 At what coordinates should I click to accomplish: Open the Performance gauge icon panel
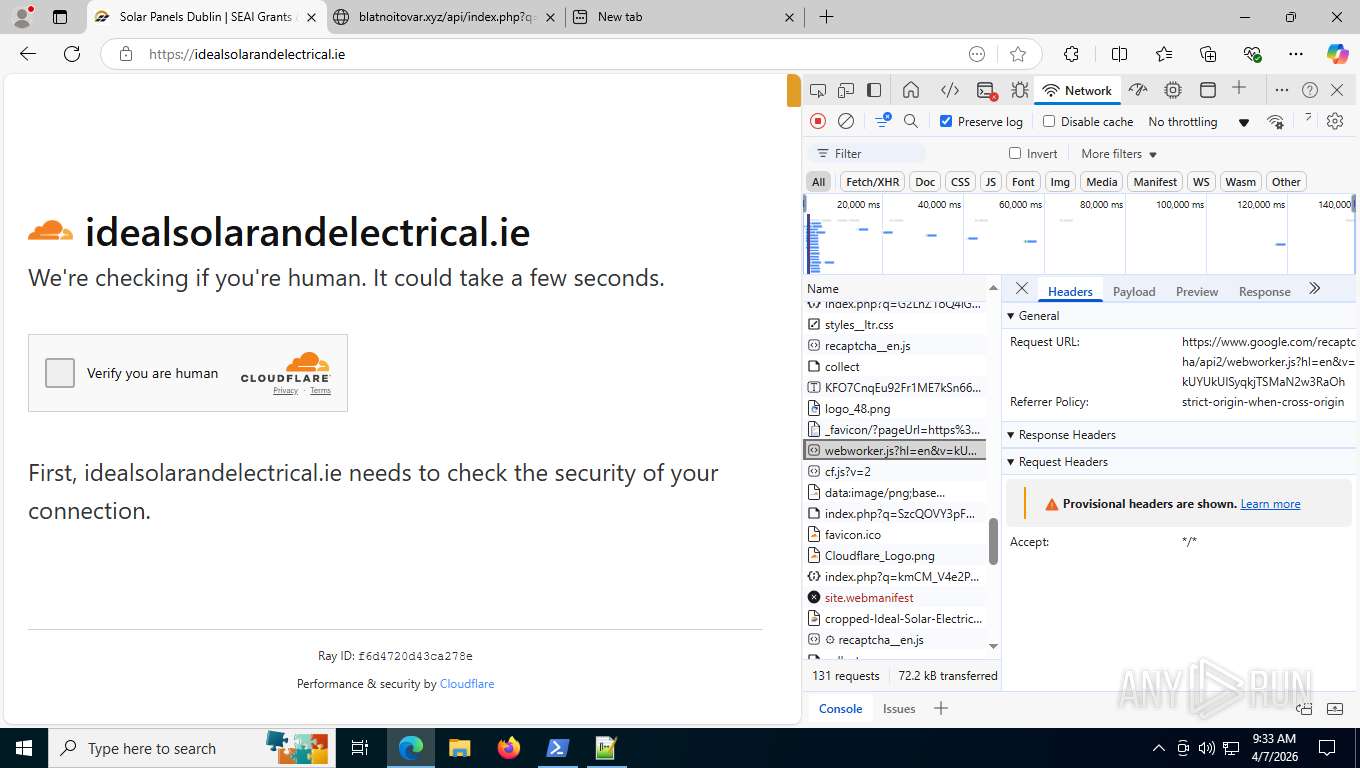1138,90
